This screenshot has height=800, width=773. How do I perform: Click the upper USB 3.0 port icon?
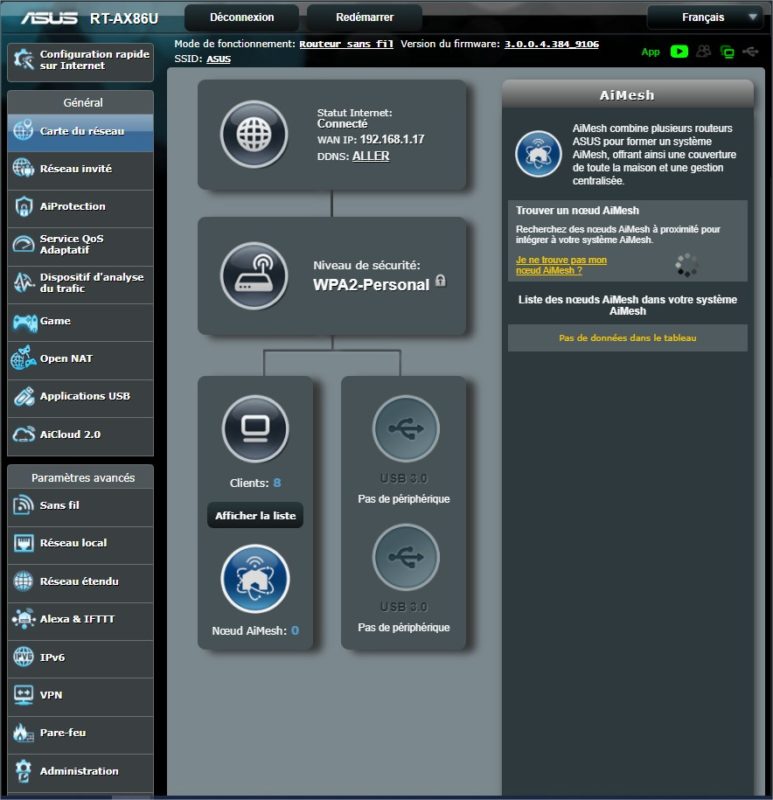[x=406, y=429]
